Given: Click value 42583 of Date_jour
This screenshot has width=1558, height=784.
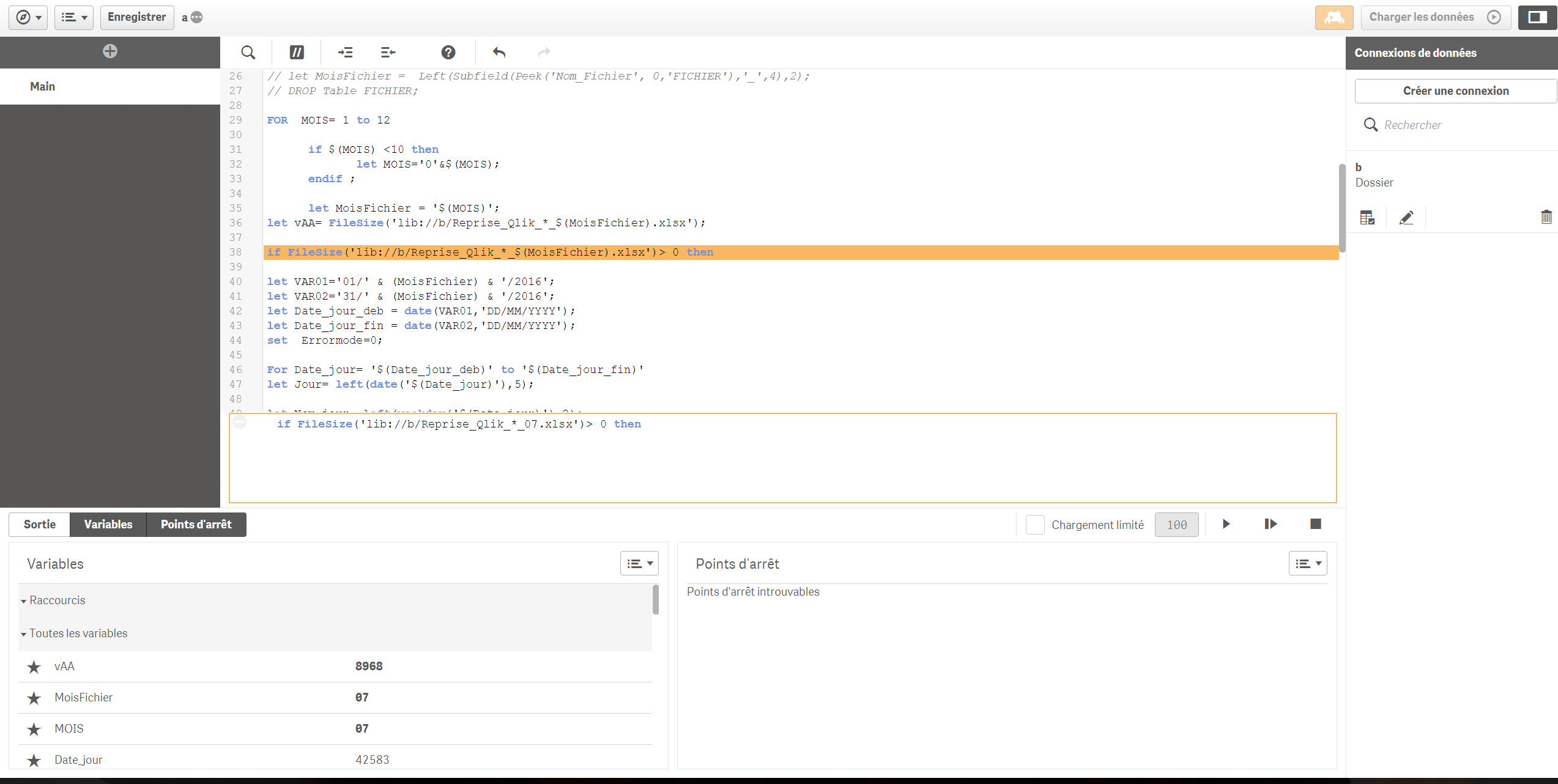Looking at the screenshot, I should tap(373, 760).
